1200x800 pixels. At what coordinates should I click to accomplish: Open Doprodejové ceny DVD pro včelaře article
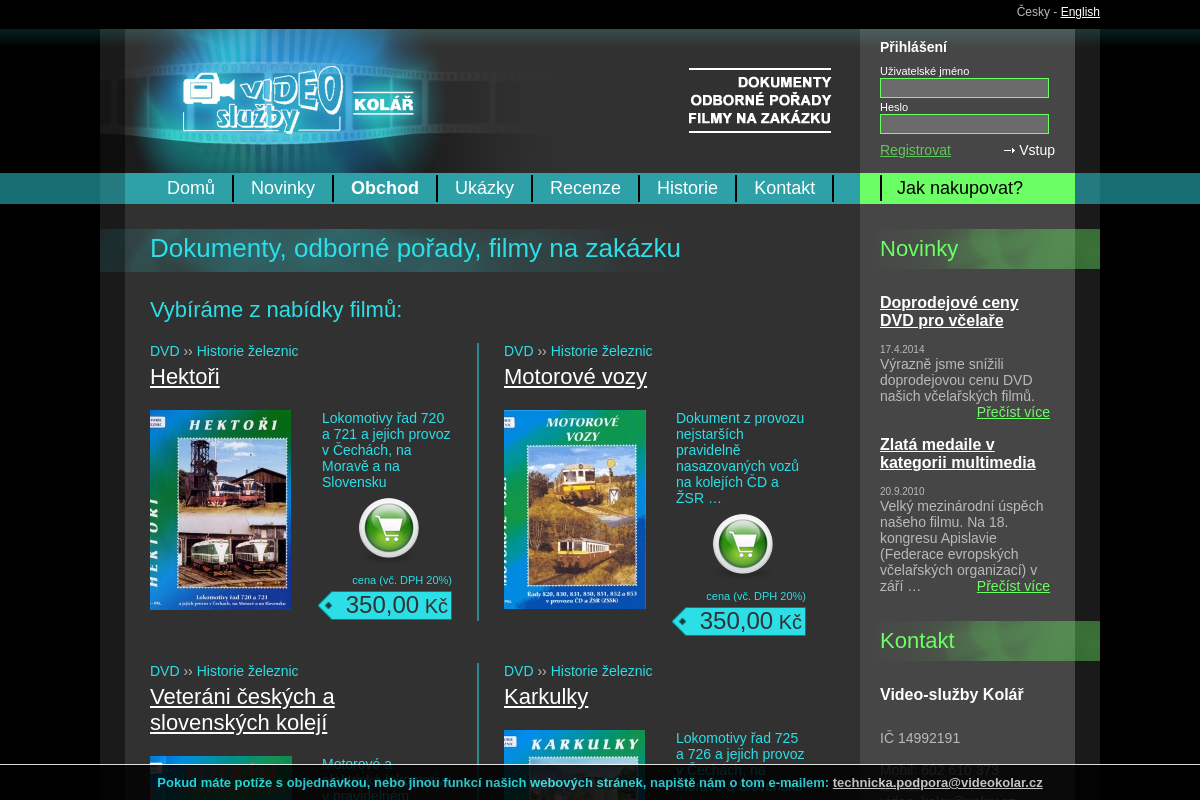click(x=949, y=312)
